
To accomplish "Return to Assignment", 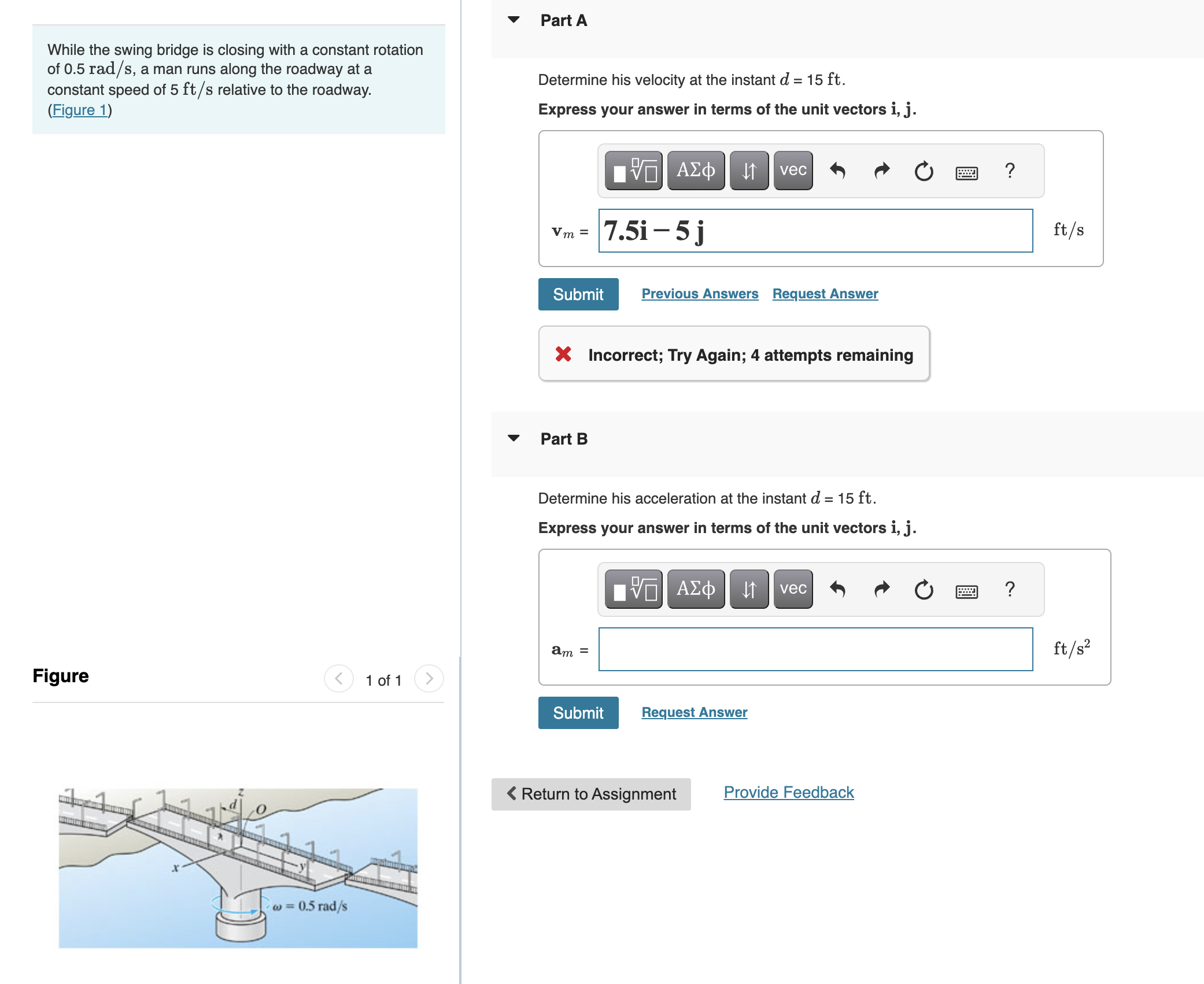I will pos(590,794).
